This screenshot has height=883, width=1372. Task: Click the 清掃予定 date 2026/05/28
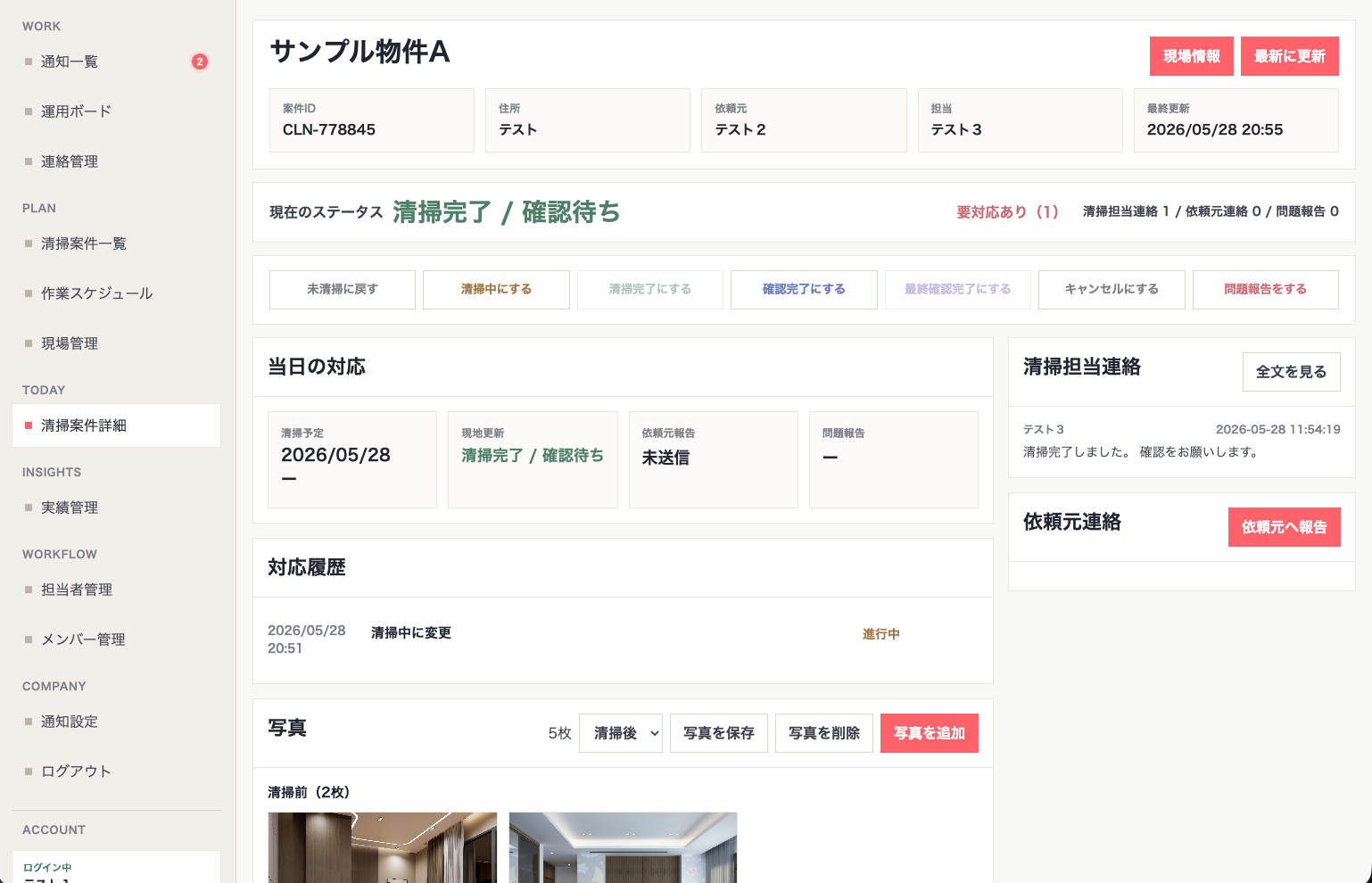tap(336, 455)
